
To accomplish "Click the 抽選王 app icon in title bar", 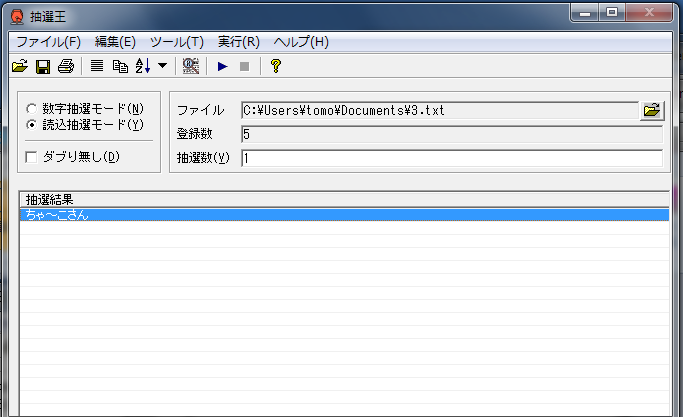I will pos(17,17).
